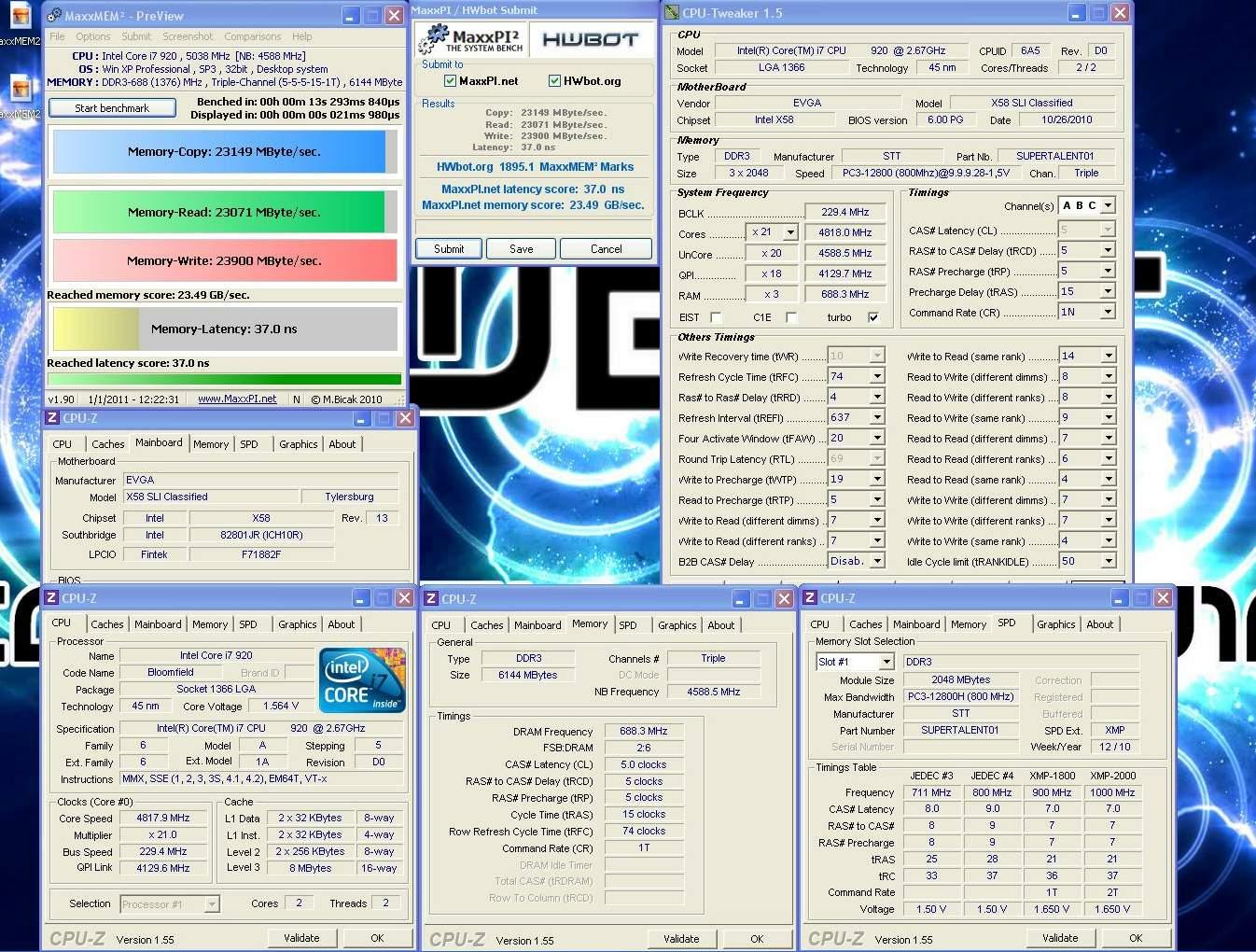Switch to SPD tab in CPU-Z CPU window

[x=247, y=624]
